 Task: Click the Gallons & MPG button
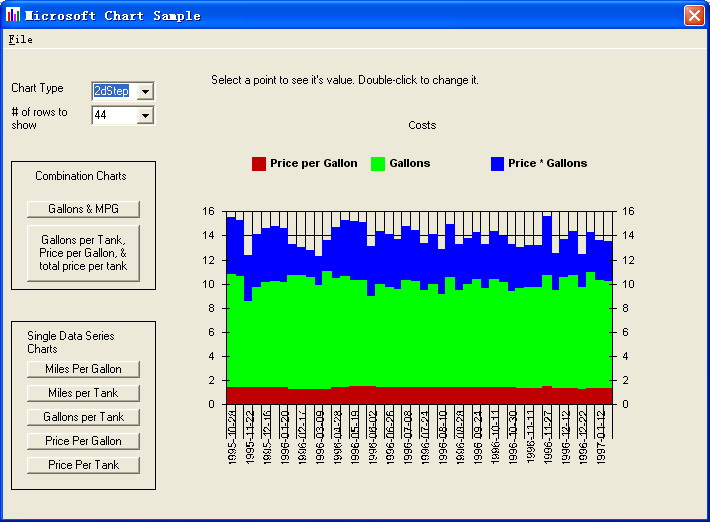pyautogui.click(x=84, y=209)
